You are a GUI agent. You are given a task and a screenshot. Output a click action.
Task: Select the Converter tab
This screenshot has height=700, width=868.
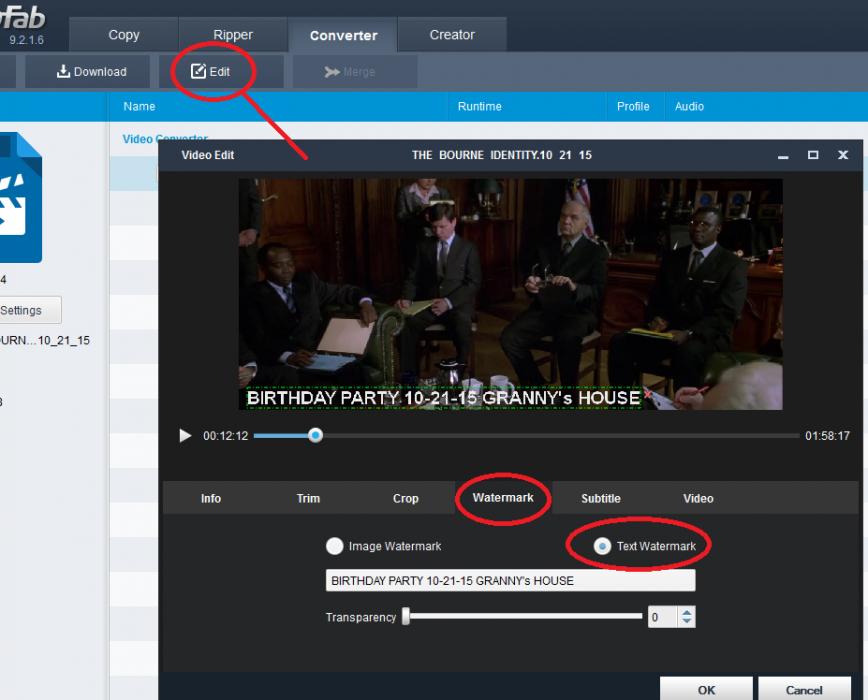point(343,35)
